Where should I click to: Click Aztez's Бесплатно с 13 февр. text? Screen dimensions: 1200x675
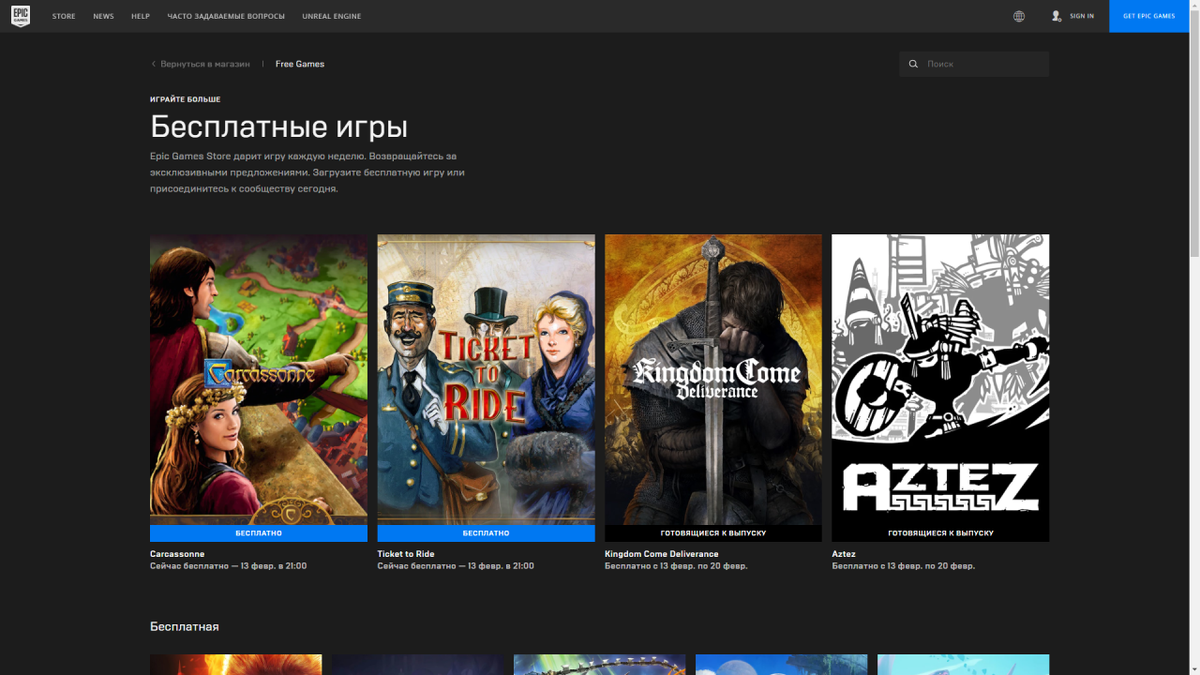pos(903,566)
